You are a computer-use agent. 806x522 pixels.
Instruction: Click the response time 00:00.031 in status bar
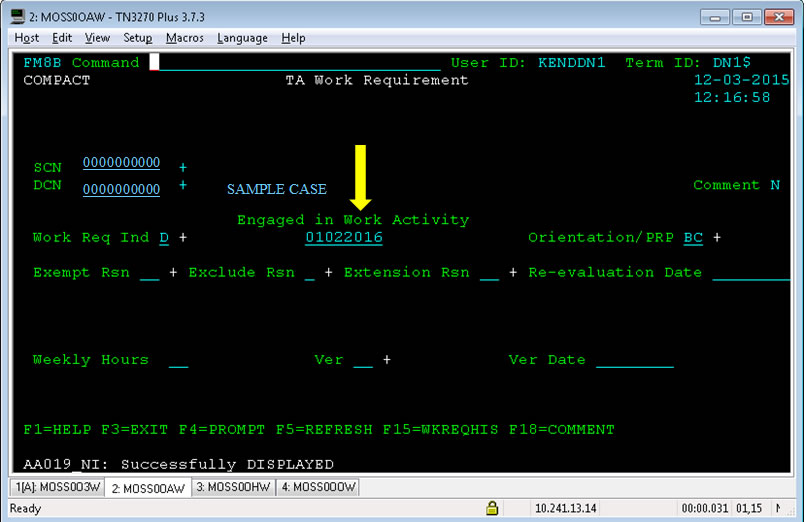pos(704,509)
